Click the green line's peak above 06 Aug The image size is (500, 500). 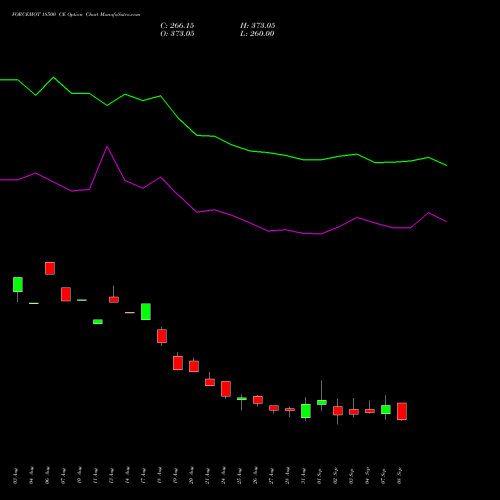pyautogui.click(x=54, y=78)
